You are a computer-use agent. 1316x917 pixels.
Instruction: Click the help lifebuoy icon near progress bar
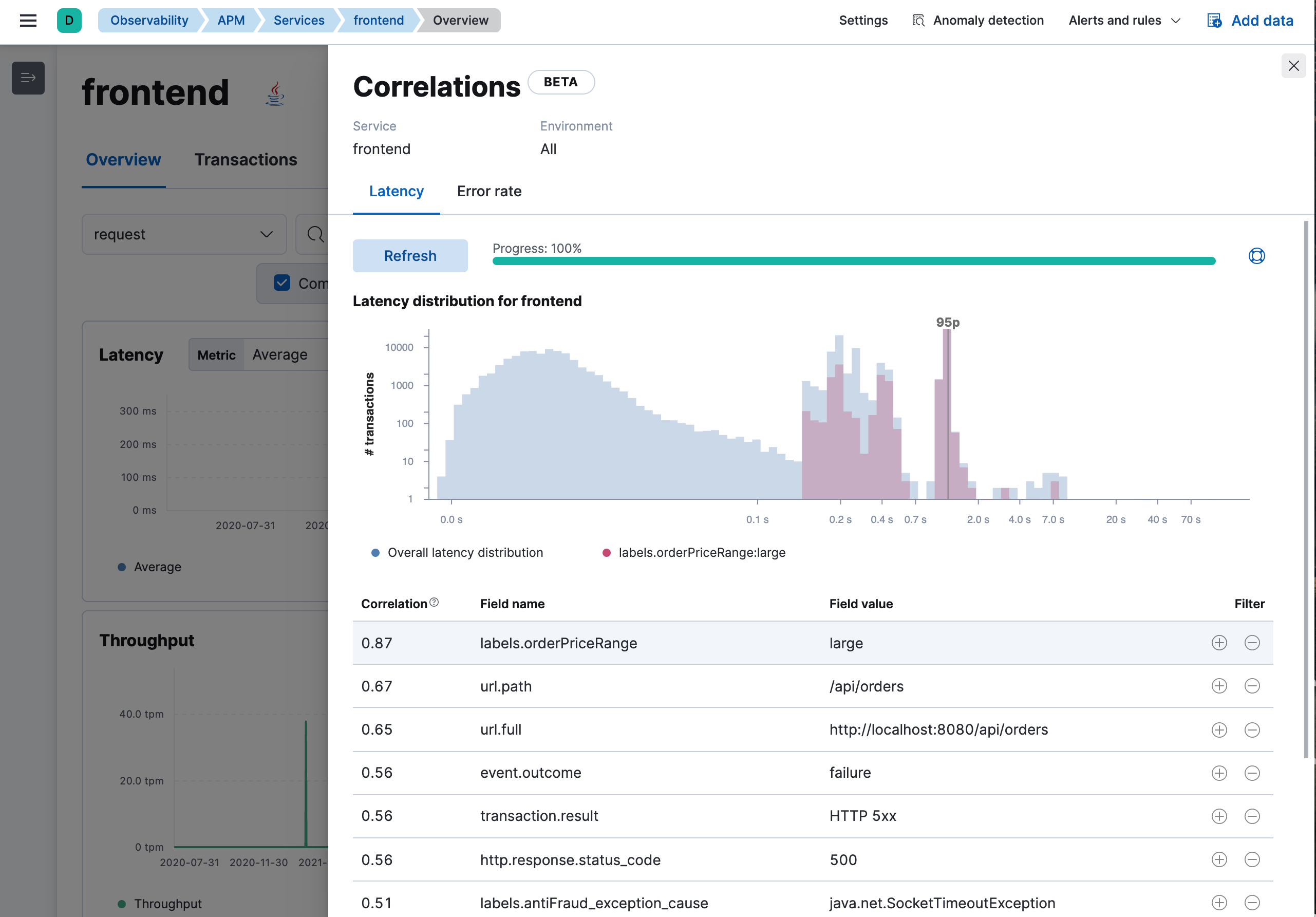coord(1256,256)
